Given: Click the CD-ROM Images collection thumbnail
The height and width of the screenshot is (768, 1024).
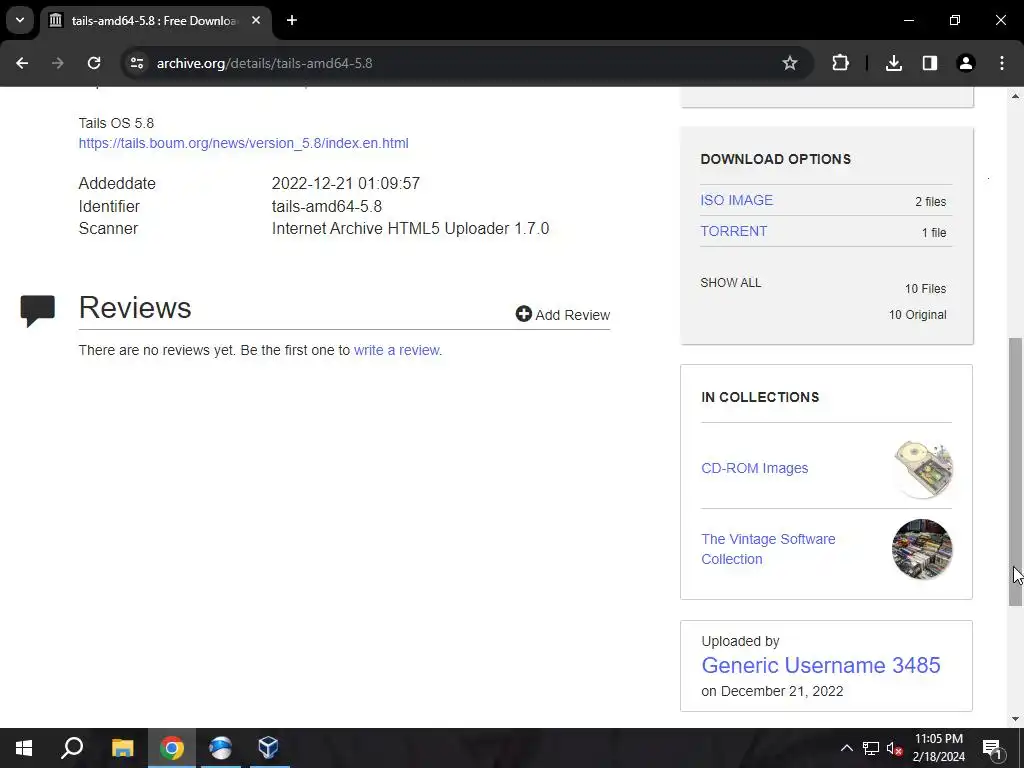Looking at the screenshot, I should click(x=922, y=468).
